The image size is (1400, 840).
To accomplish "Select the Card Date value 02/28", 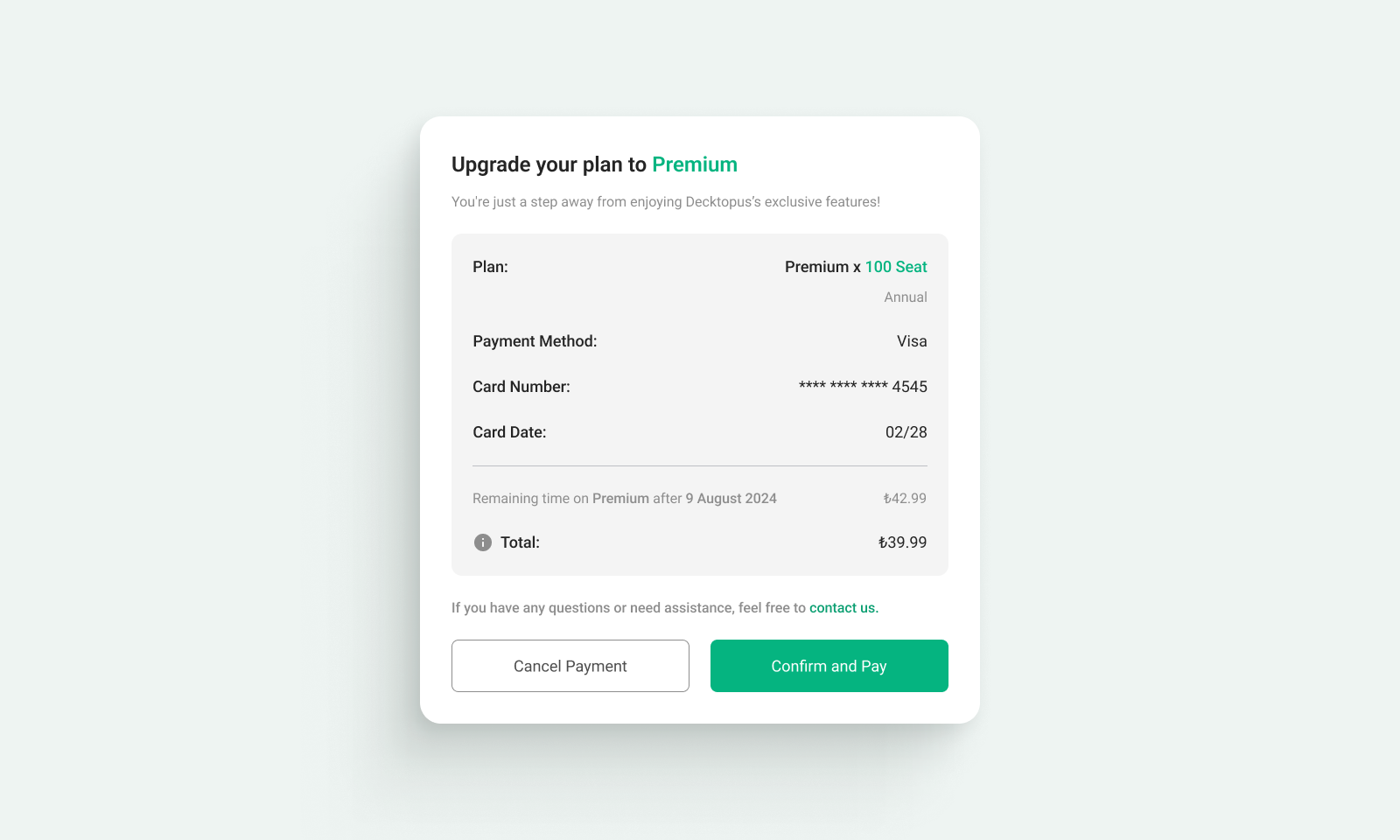I will tap(906, 431).
